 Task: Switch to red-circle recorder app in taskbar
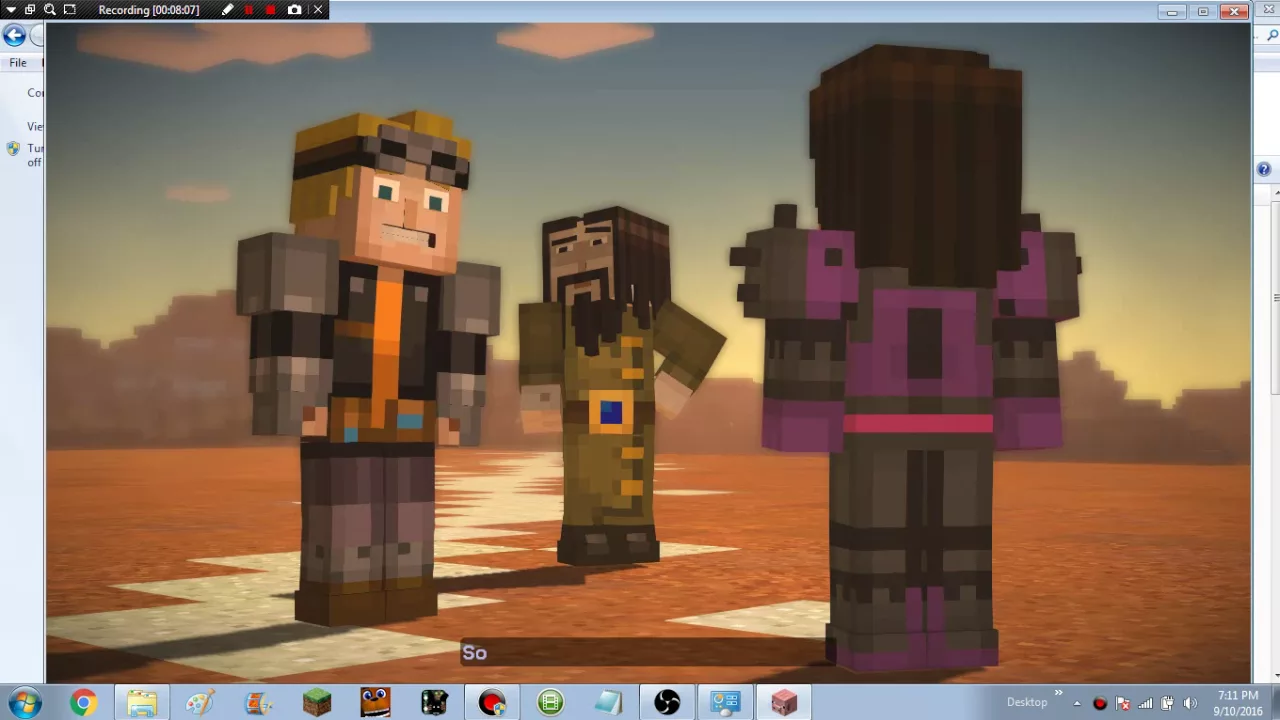tap(492, 703)
